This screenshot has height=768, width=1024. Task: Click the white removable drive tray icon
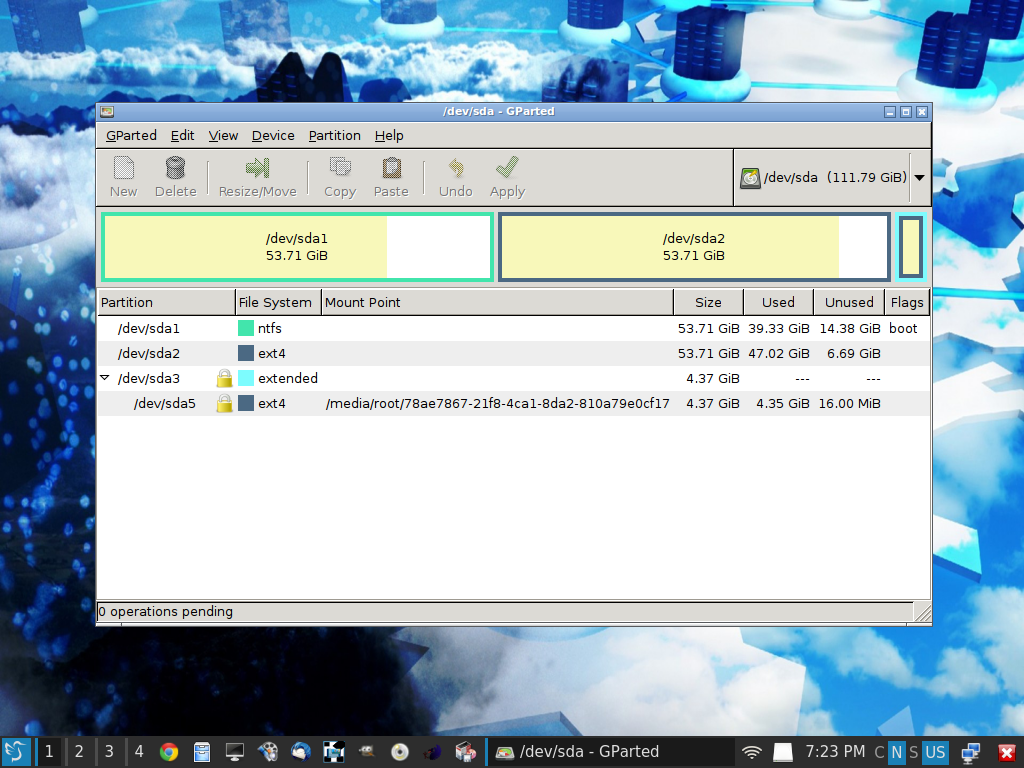pyautogui.click(x=782, y=752)
